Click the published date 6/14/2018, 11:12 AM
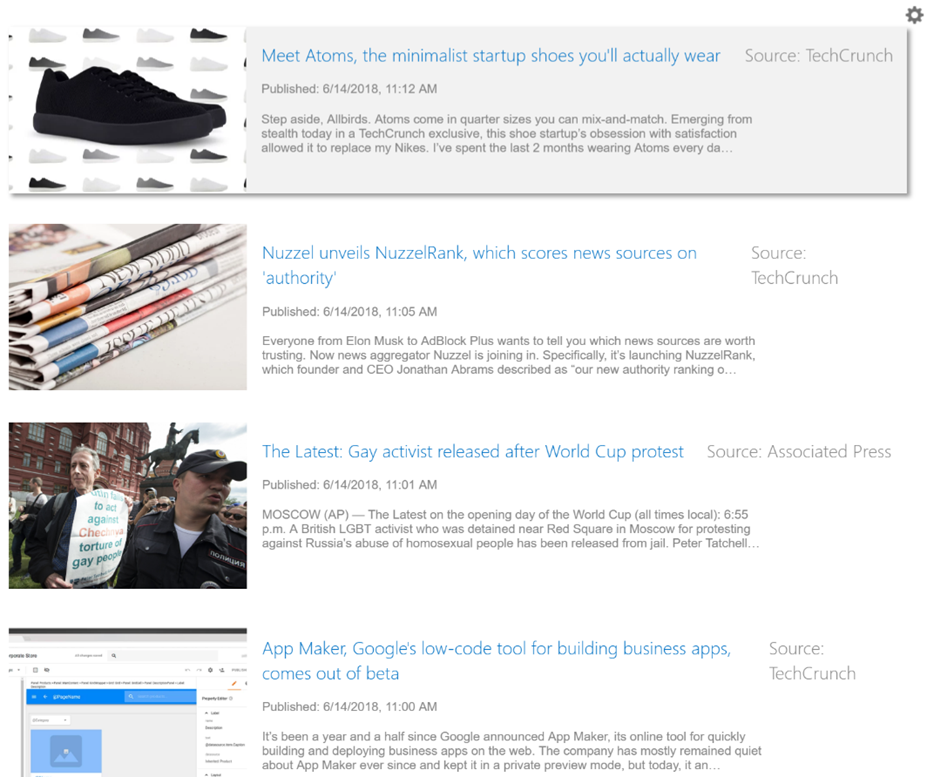The width and height of the screenshot is (927, 777). [349, 89]
